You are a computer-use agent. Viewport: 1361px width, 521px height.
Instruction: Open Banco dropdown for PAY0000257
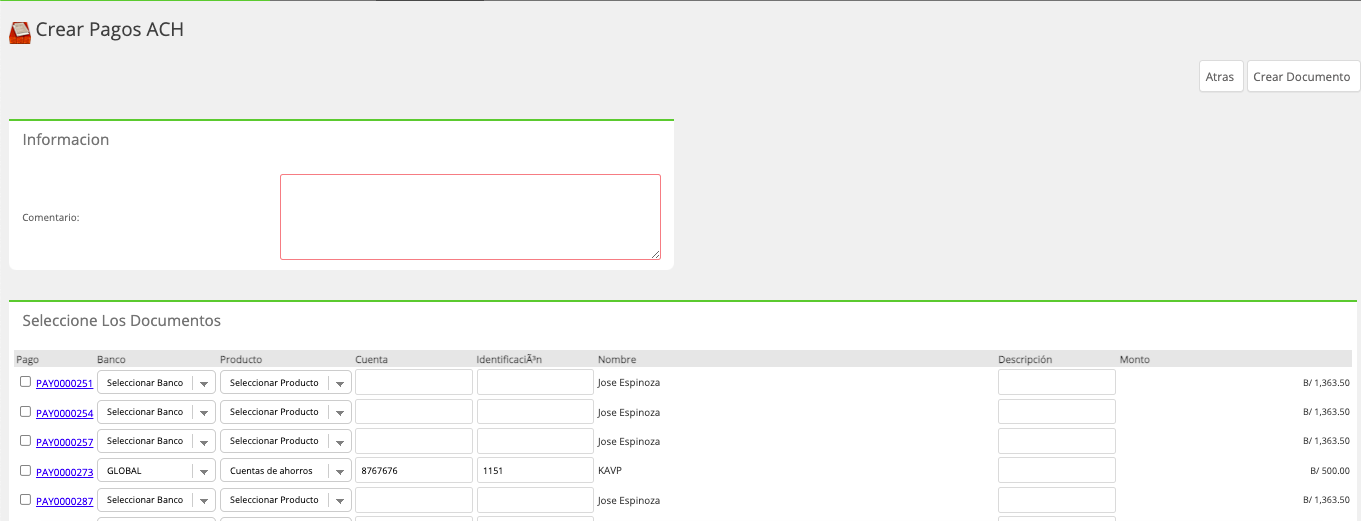(156, 441)
